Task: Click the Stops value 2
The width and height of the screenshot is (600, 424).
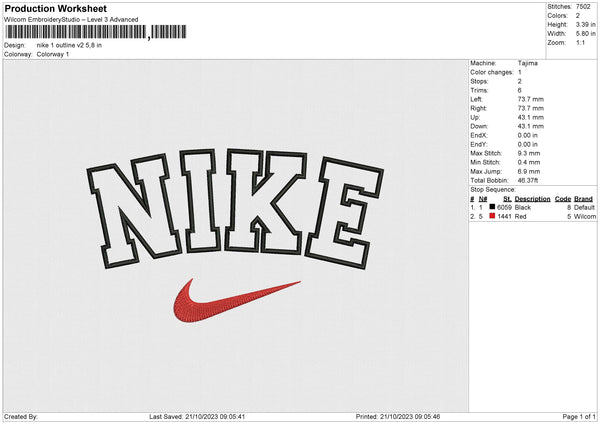Action: point(520,81)
